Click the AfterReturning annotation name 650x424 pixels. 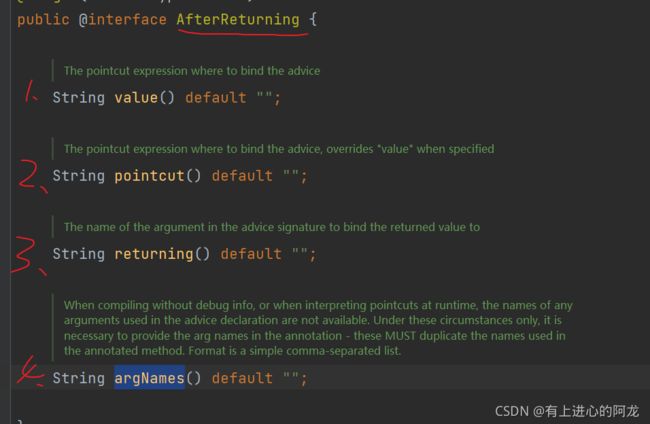pyautogui.click(x=238, y=19)
